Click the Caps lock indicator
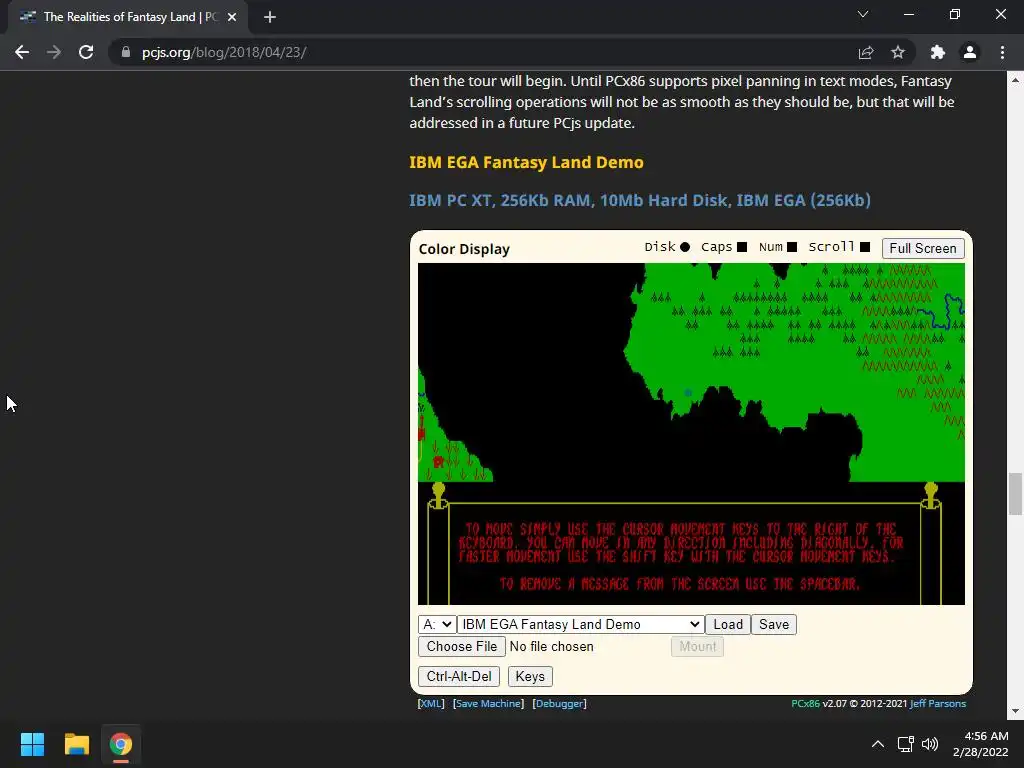Viewport: 1024px width, 768px height. 742,247
